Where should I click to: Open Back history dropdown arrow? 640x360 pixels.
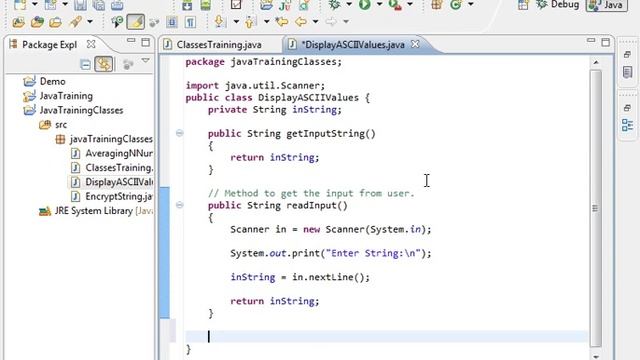coord(315,22)
